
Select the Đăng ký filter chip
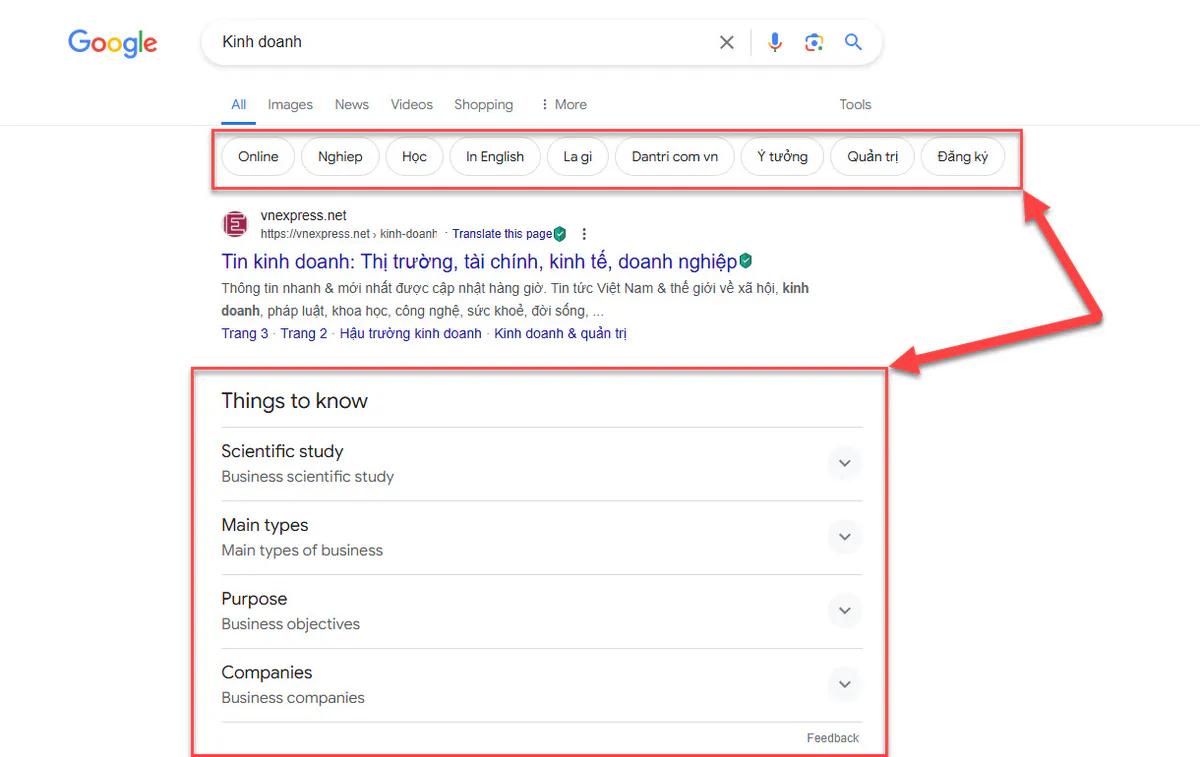coord(963,156)
